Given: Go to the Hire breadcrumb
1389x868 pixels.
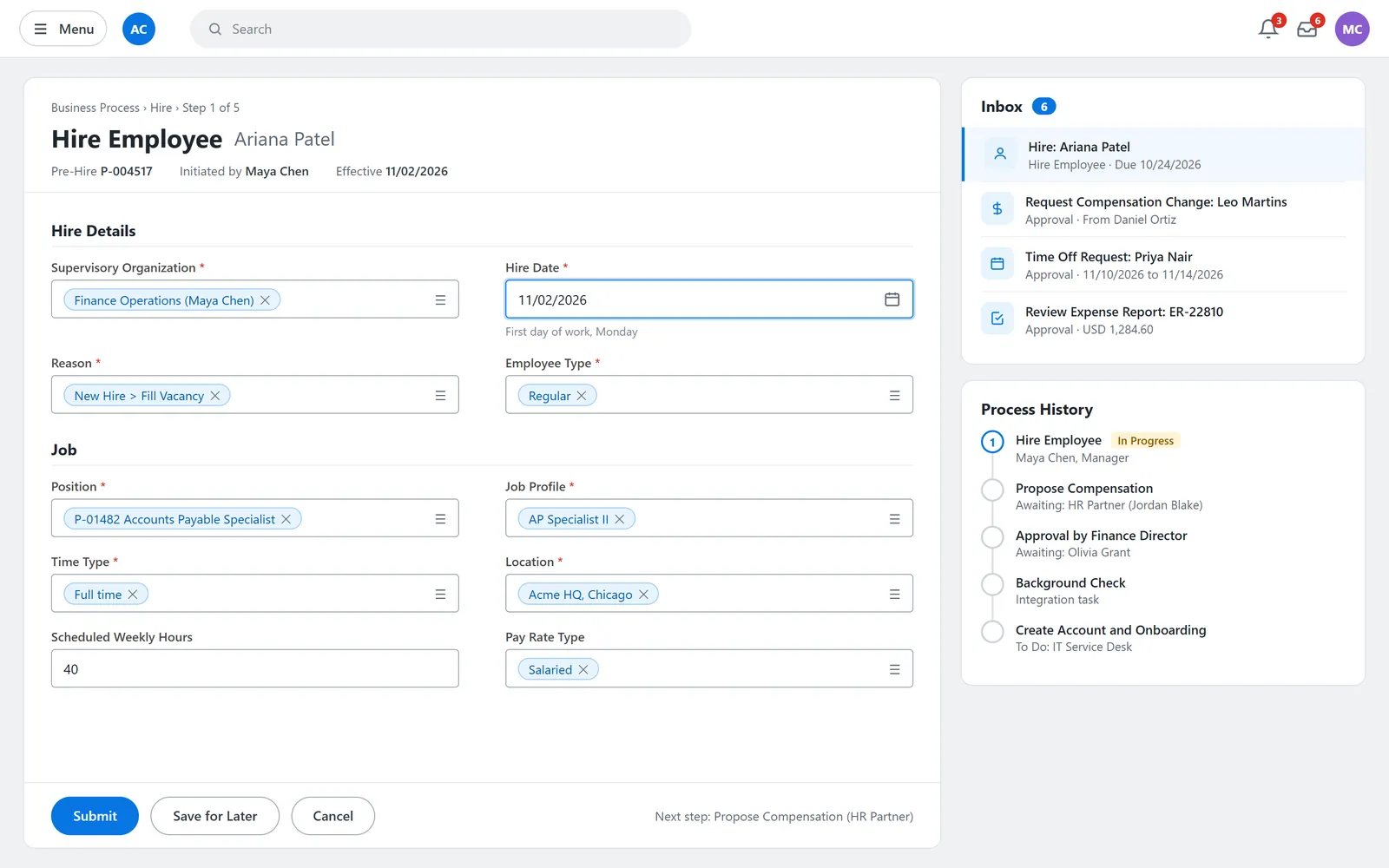Looking at the screenshot, I should coord(161,108).
